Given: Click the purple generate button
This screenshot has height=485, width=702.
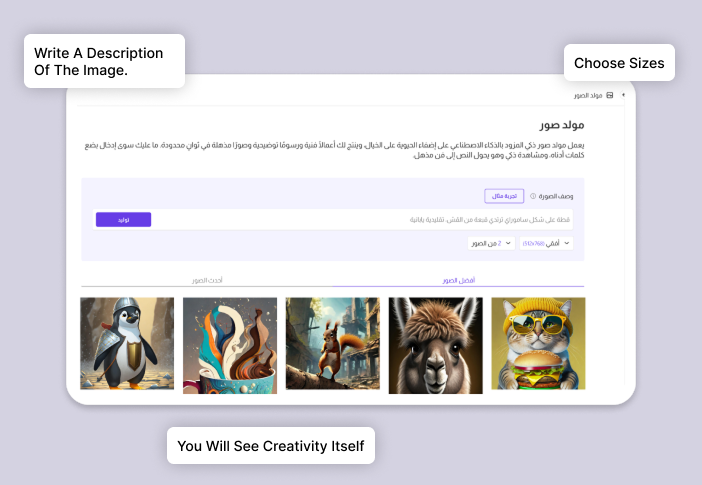Looking at the screenshot, I should coord(124,219).
